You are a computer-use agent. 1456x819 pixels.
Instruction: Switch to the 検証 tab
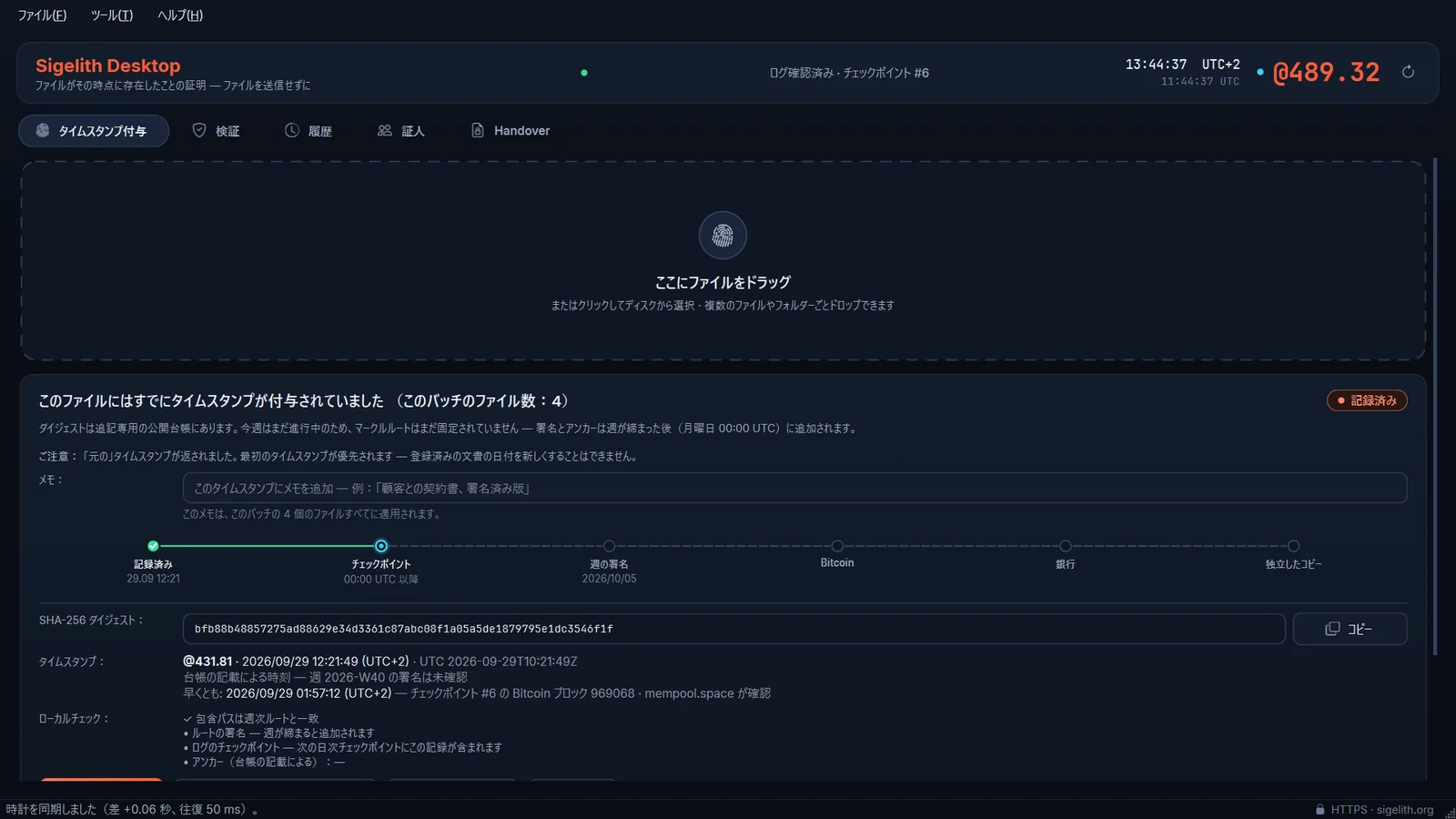216,131
